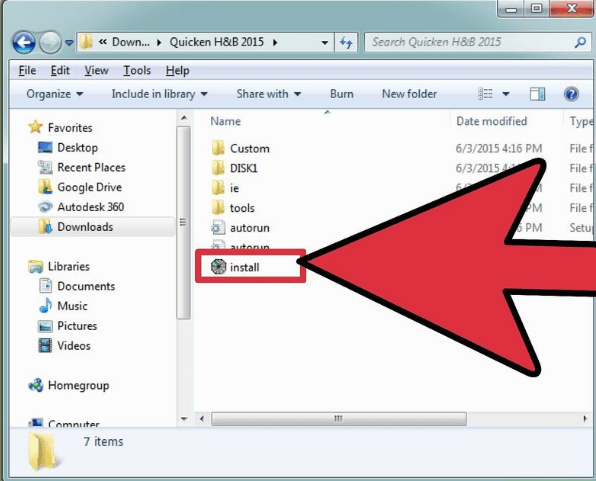Select Favorites in navigation pane
Screen dimensions: 596x481
click(x=70, y=128)
